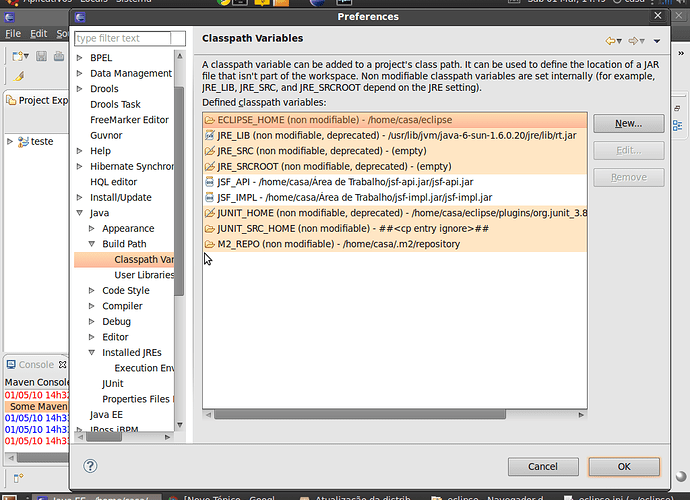The height and width of the screenshot is (500, 690).
Task: Select Guvnor preference page
Action: pyautogui.click(x=106, y=135)
